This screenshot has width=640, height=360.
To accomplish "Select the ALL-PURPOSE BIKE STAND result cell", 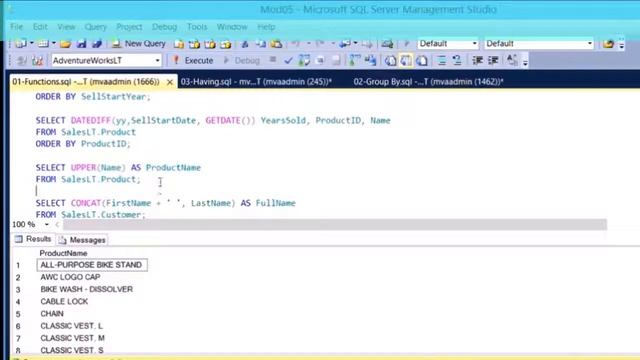I will (92, 265).
